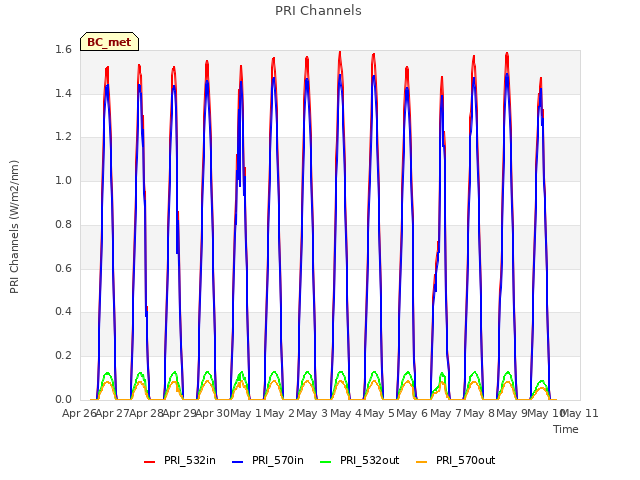Click the May 4 x-axis tick label

pos(346,413)
